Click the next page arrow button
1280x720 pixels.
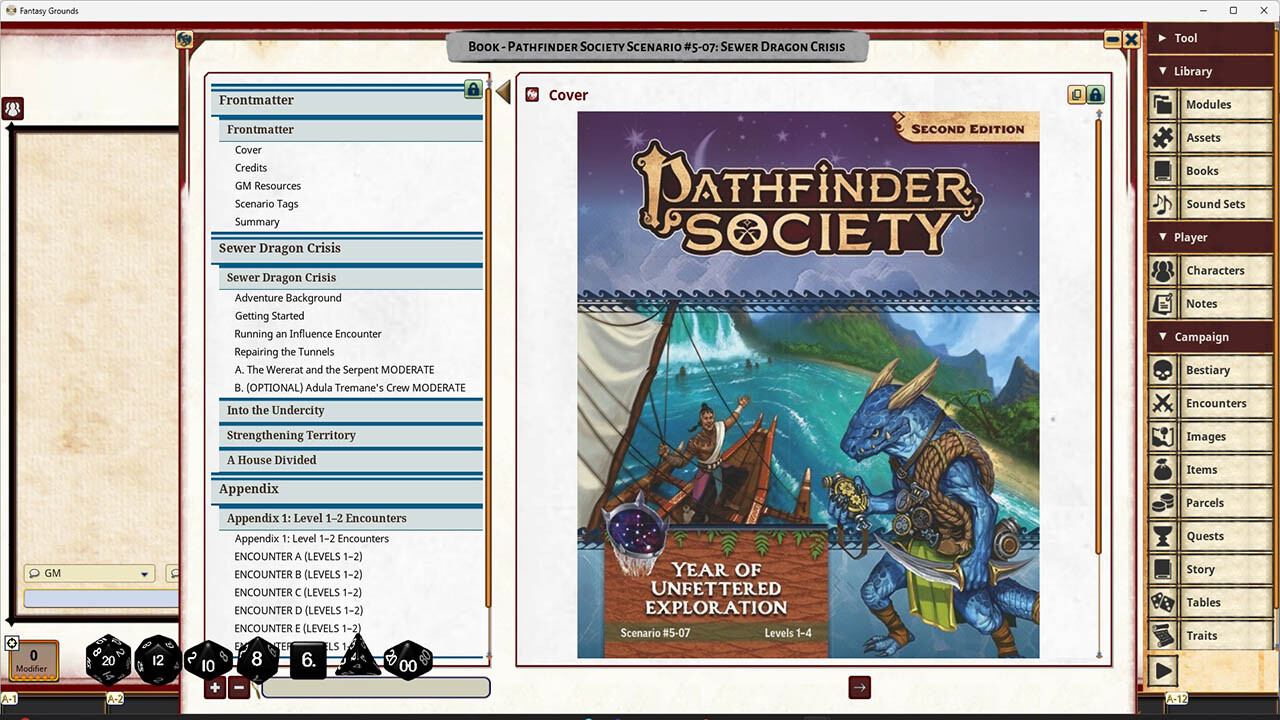point(859,688)
